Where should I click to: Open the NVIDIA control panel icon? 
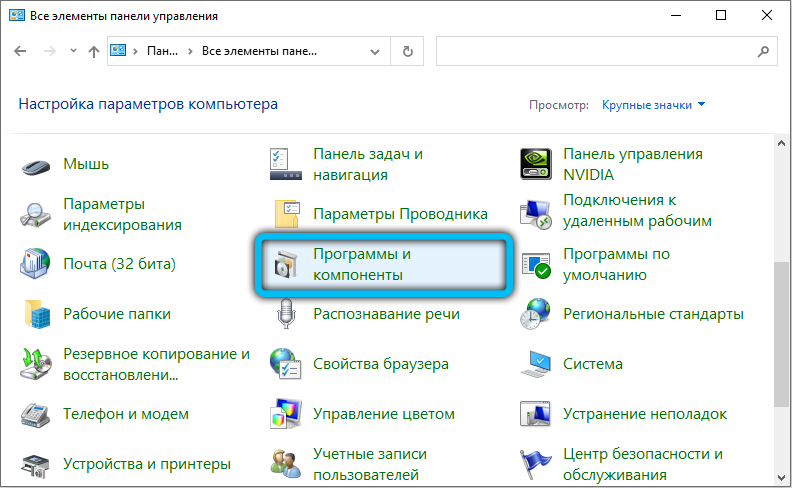[x=537, y=164]
